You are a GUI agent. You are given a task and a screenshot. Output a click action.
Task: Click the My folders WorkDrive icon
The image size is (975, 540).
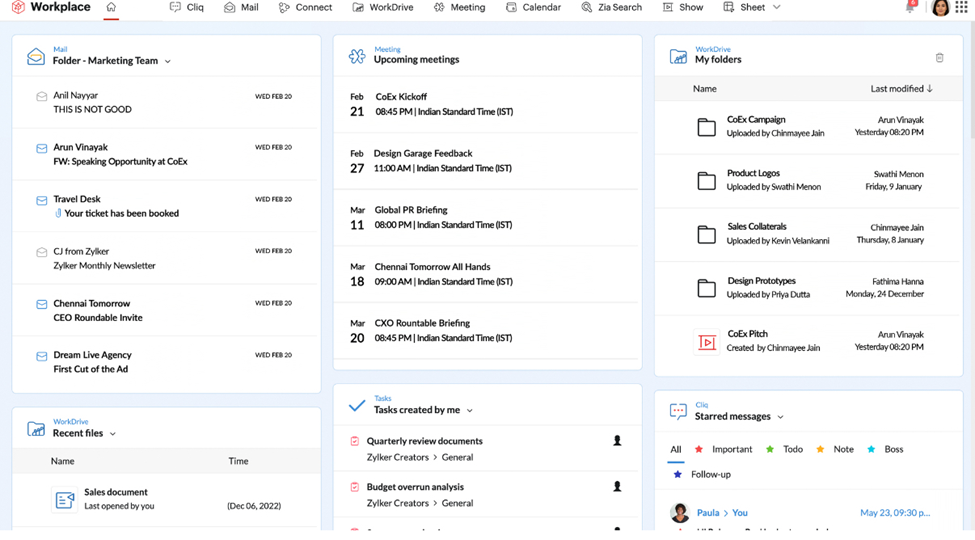(678, 57)
